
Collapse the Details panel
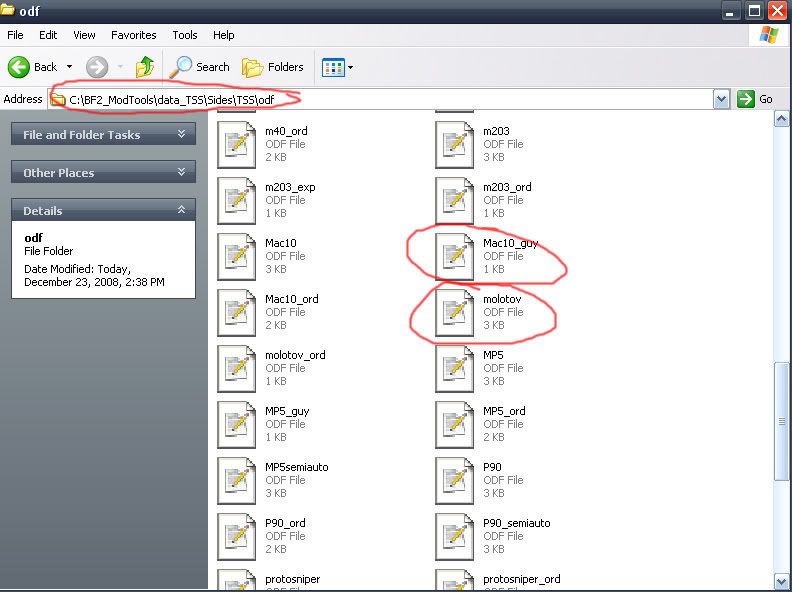pos(103,210)
